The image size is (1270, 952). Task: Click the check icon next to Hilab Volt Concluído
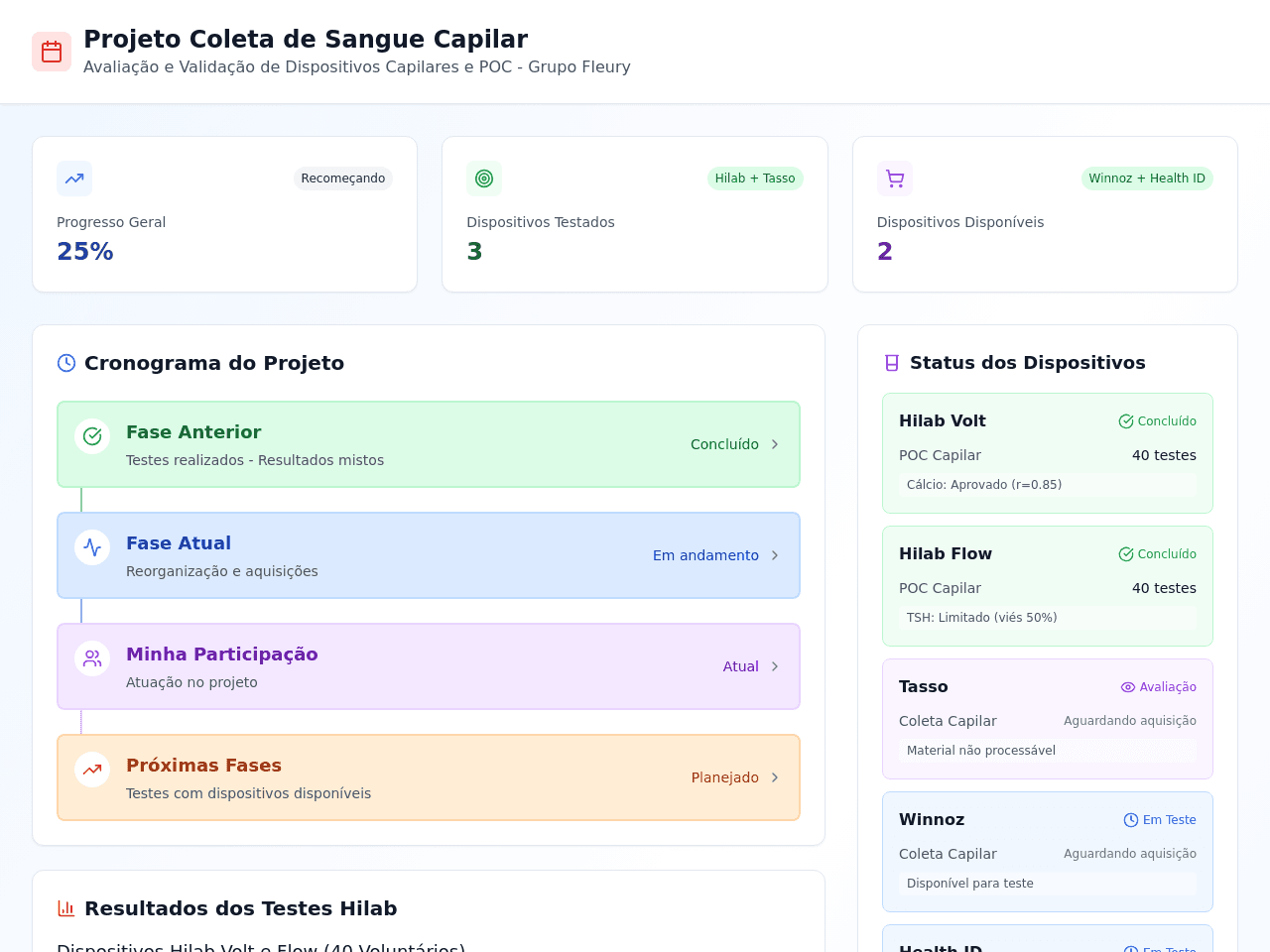pos(1126,421)
